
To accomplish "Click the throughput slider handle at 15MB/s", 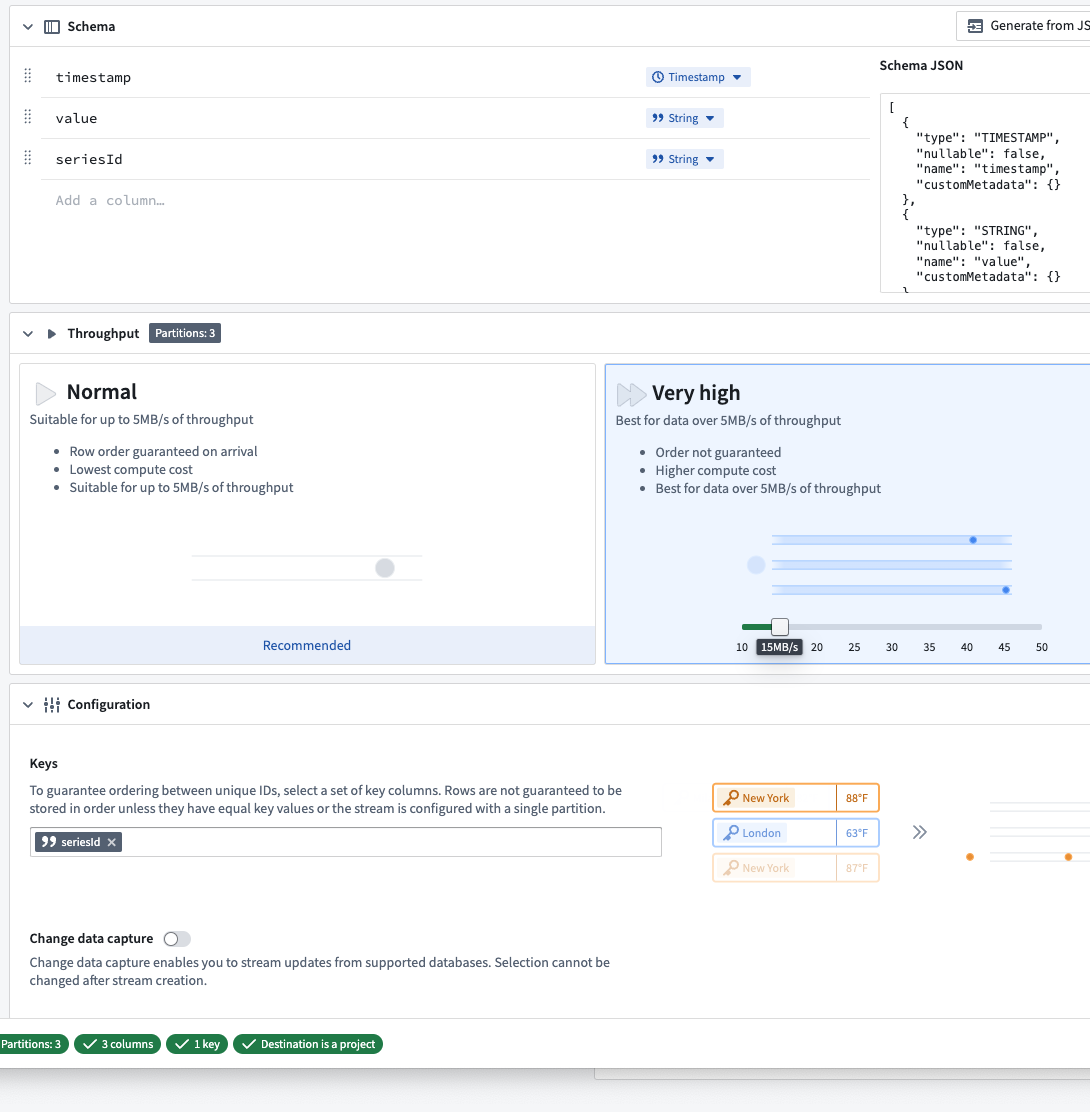I will [x=779, y=627].
